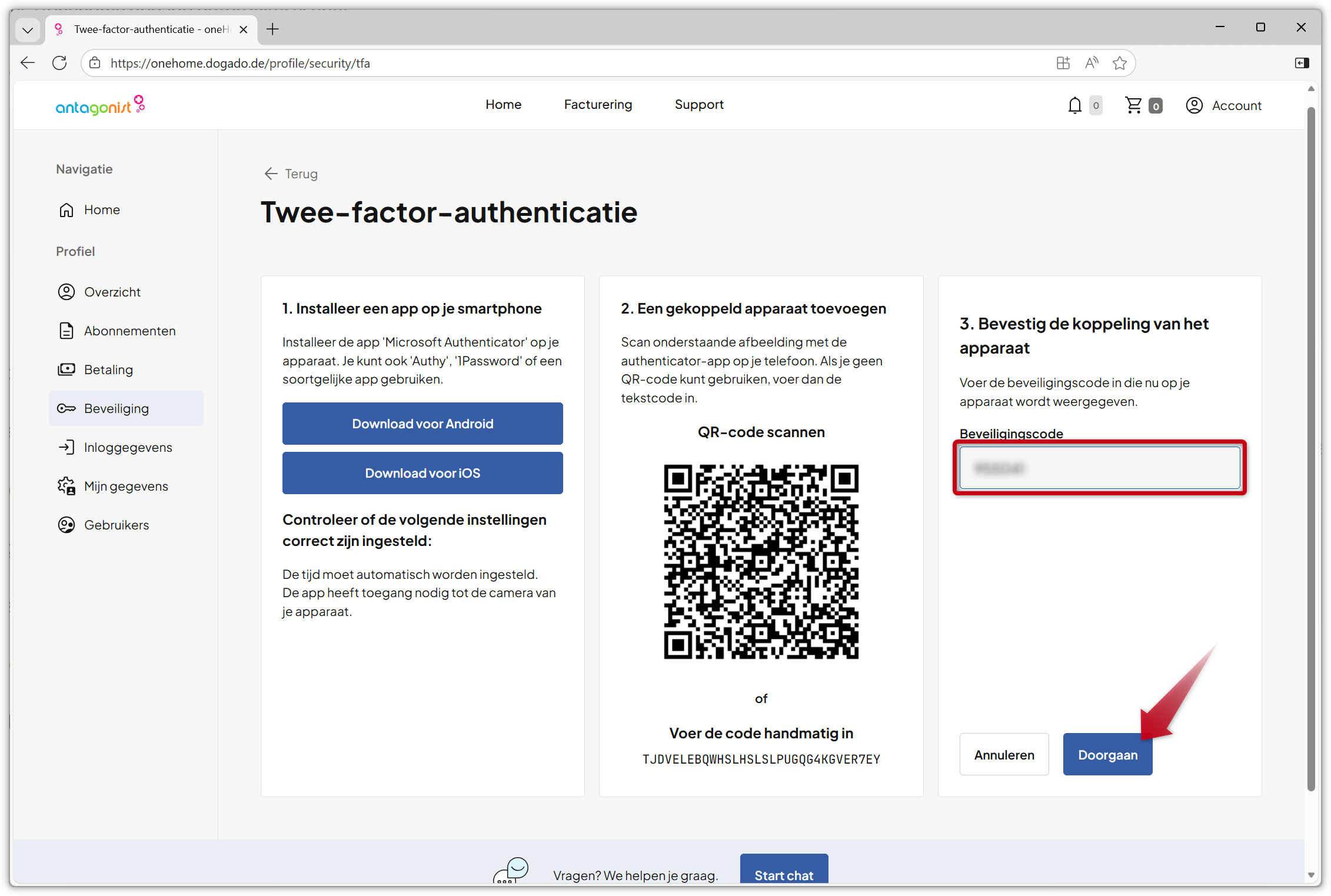Click the Beveiligingscode input field
Image resolution: width=1331 pixels, height=896 pixels.
(x=1099, y=468)
